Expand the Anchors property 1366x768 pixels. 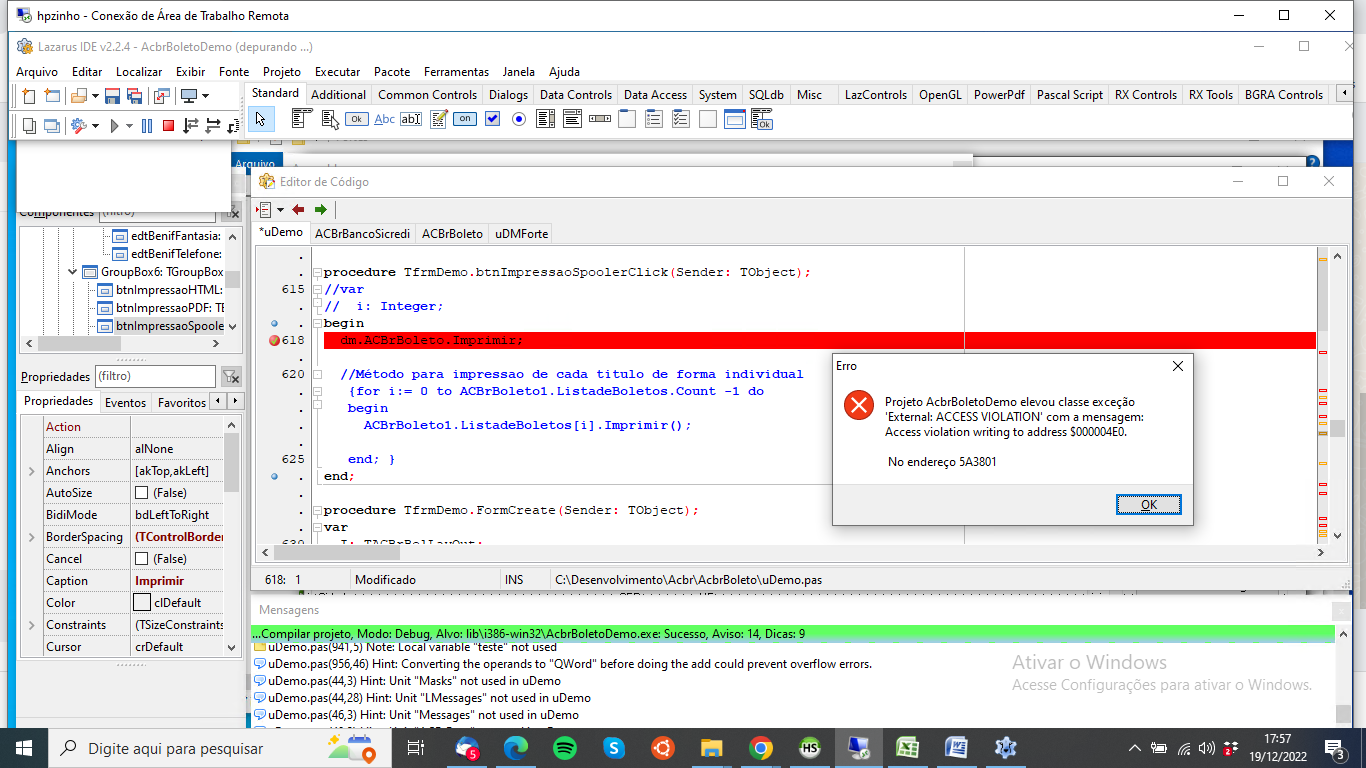(32, 471)
